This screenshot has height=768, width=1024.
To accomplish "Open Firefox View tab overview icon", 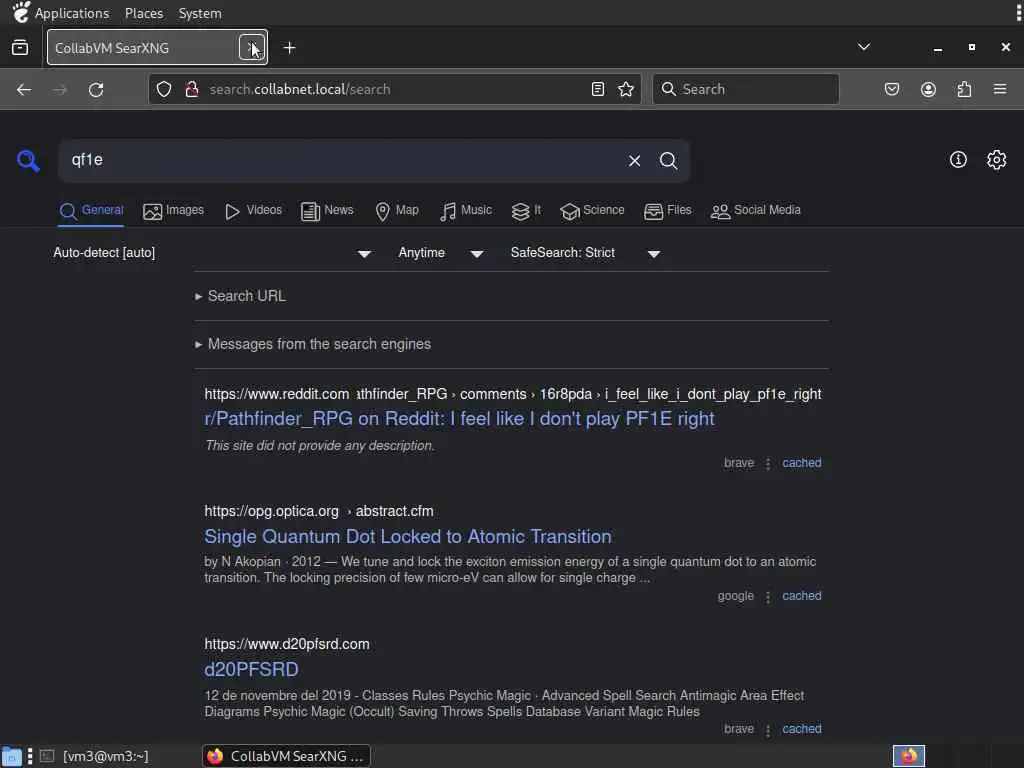I will 20,48.
